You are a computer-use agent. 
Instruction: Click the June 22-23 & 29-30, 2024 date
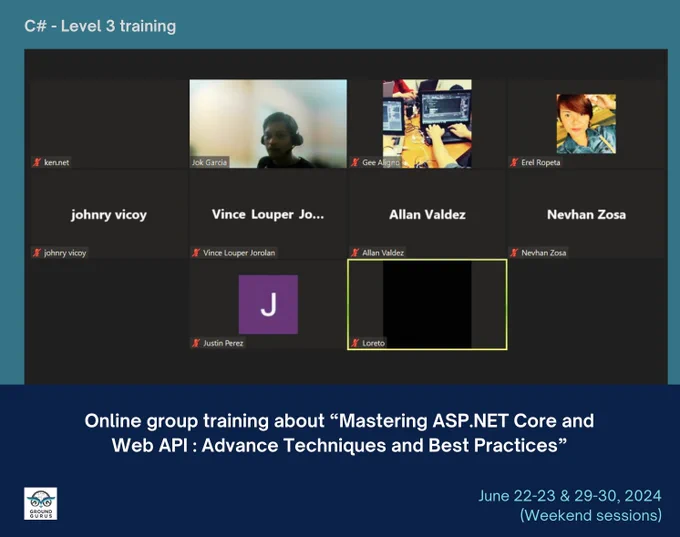point(570,495)
